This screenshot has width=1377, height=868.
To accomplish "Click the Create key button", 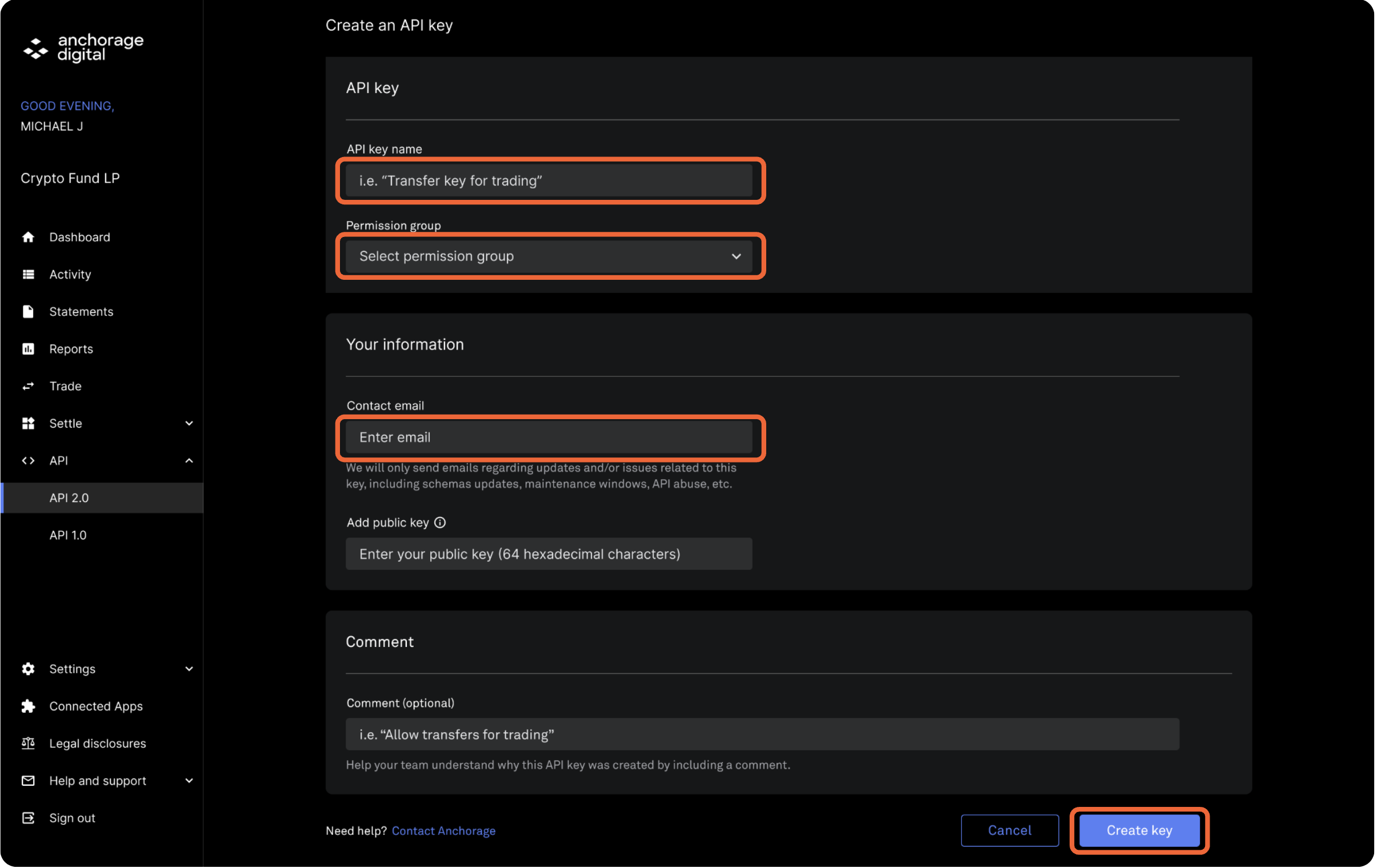I will [x=1139, y=830].
